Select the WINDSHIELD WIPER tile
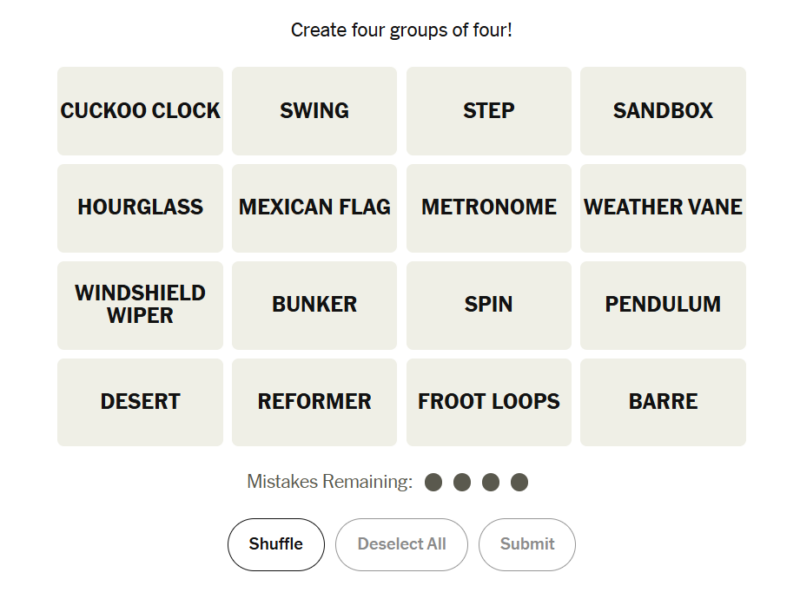Viewport: 800px width, 599px height. pyautogui.click(x=140, y=305)
